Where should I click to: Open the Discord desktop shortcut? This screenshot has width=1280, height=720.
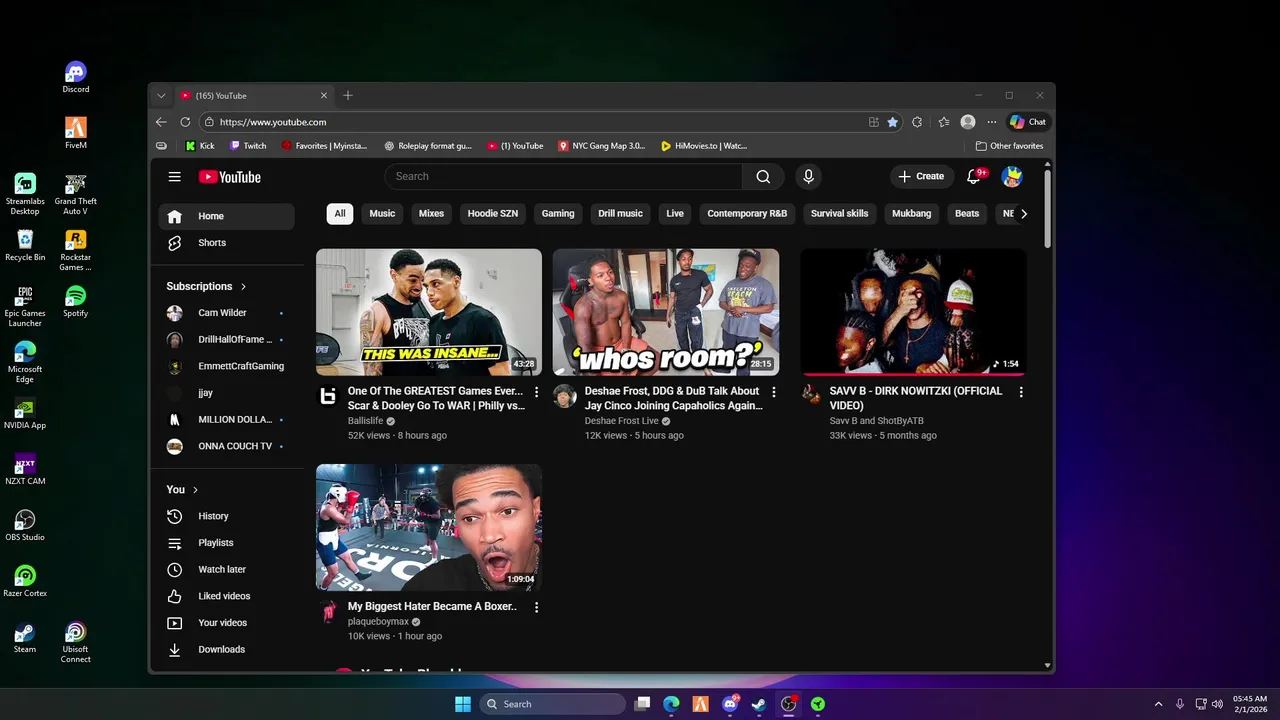click(76, 78)
